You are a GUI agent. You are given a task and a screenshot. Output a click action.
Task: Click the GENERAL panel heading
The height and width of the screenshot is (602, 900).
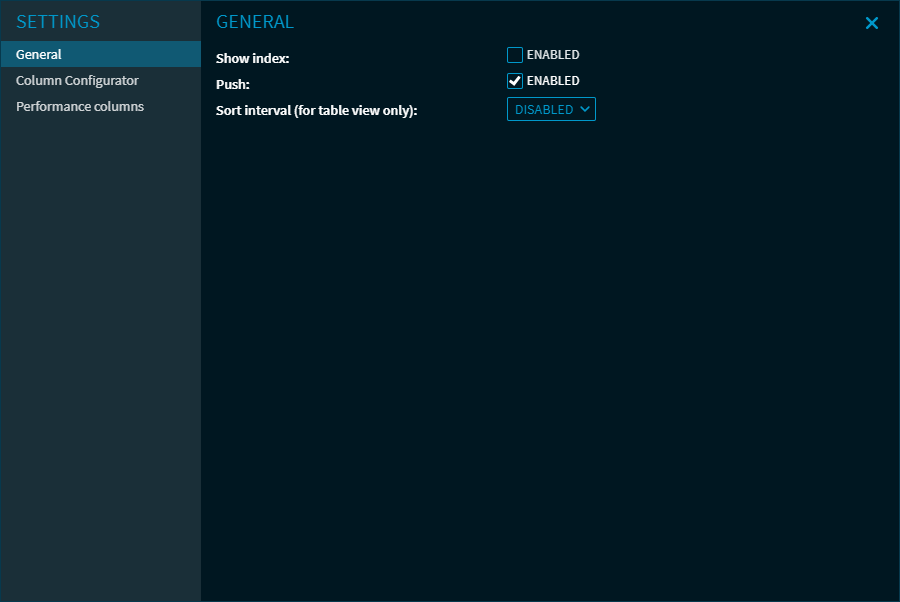click(255, 22)
